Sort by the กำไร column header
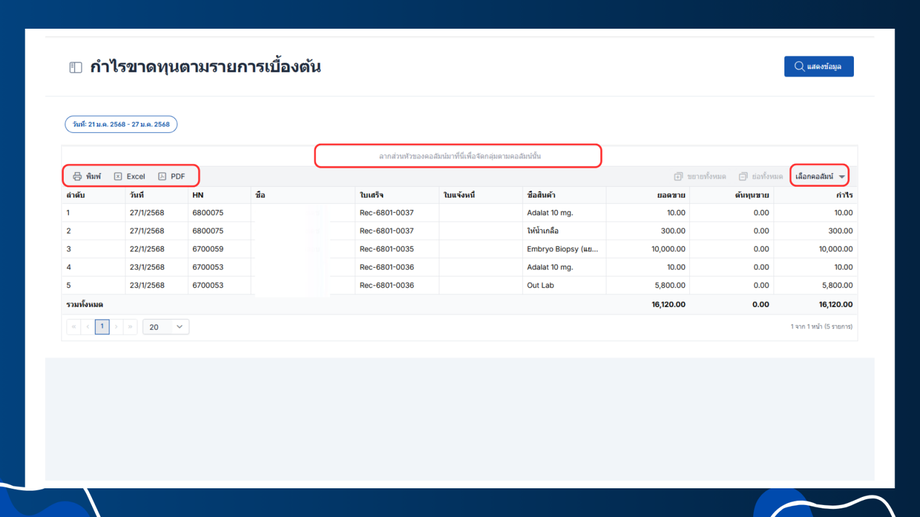Image resolution: width=920 pixels, height=517 pixels. 816,195
